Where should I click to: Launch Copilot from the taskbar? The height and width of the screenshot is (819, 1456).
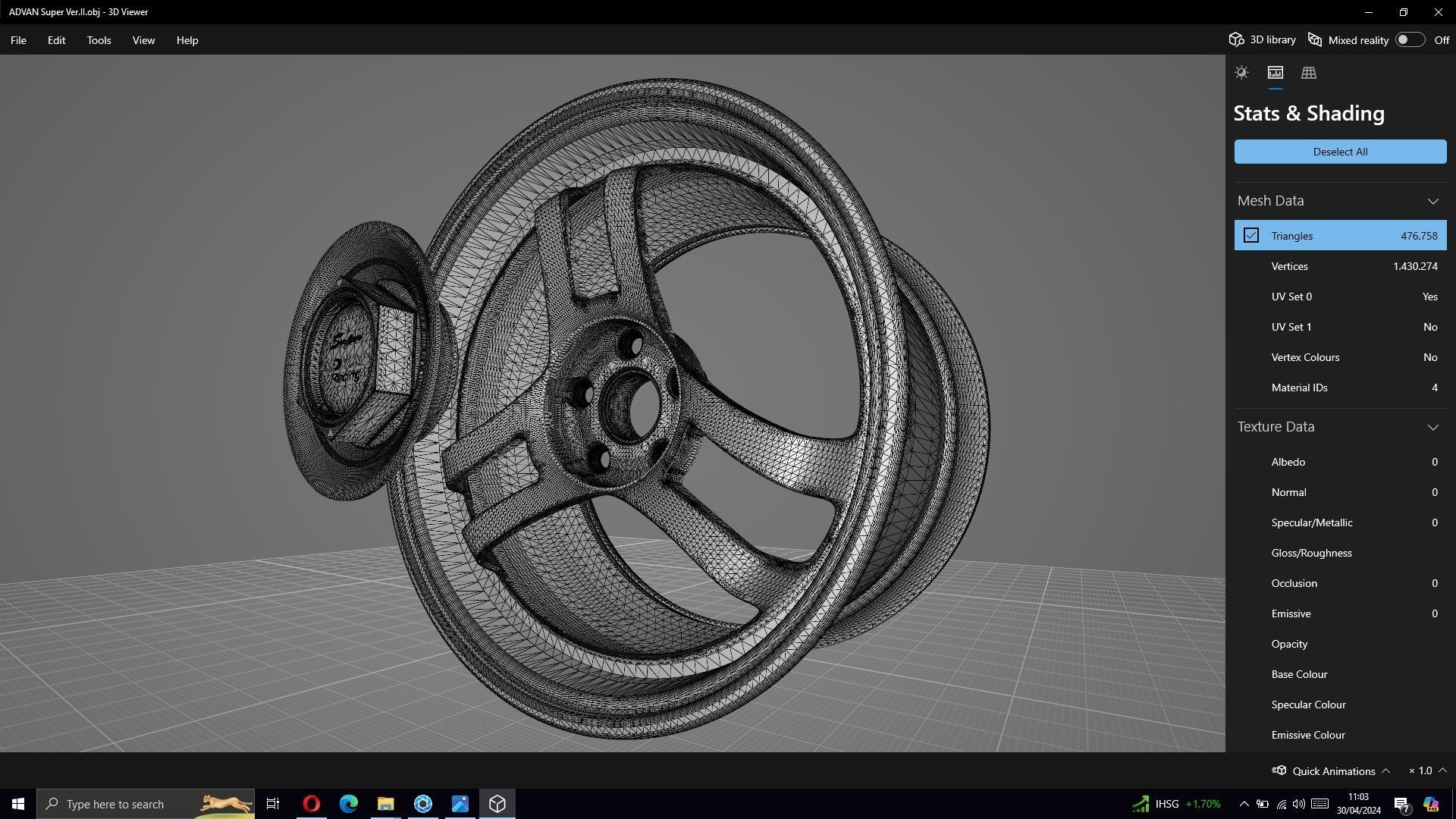(1430, 804)
